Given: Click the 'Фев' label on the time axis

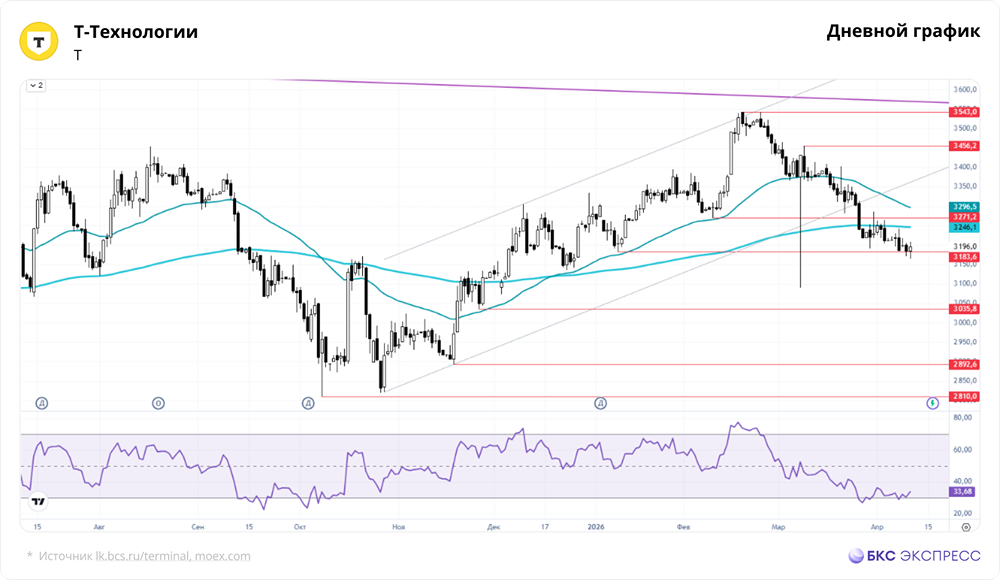Looking at the screenshot, I should [684, 527].
